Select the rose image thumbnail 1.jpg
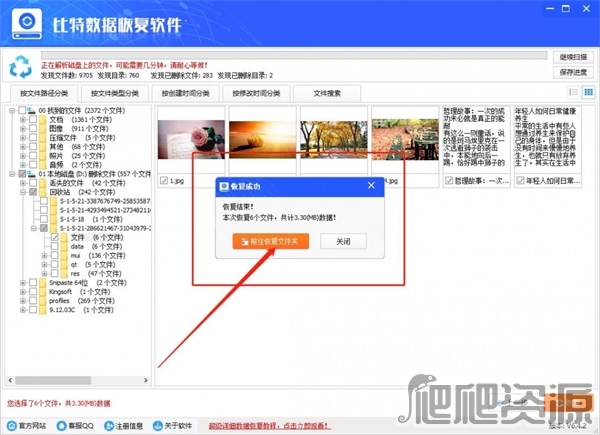The height and width of the screenshot is (435, 600). coord(191,139)
